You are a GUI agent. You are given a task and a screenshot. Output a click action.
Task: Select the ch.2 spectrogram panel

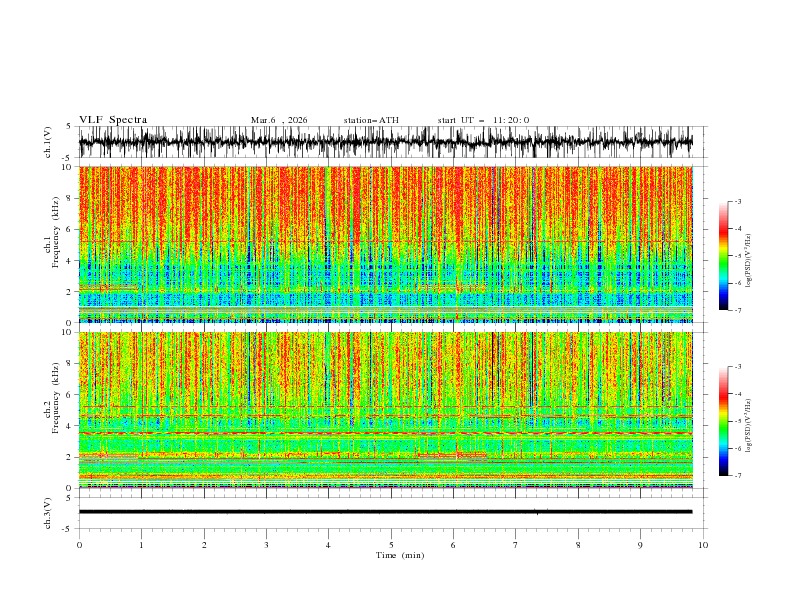(x=385, y=410)
